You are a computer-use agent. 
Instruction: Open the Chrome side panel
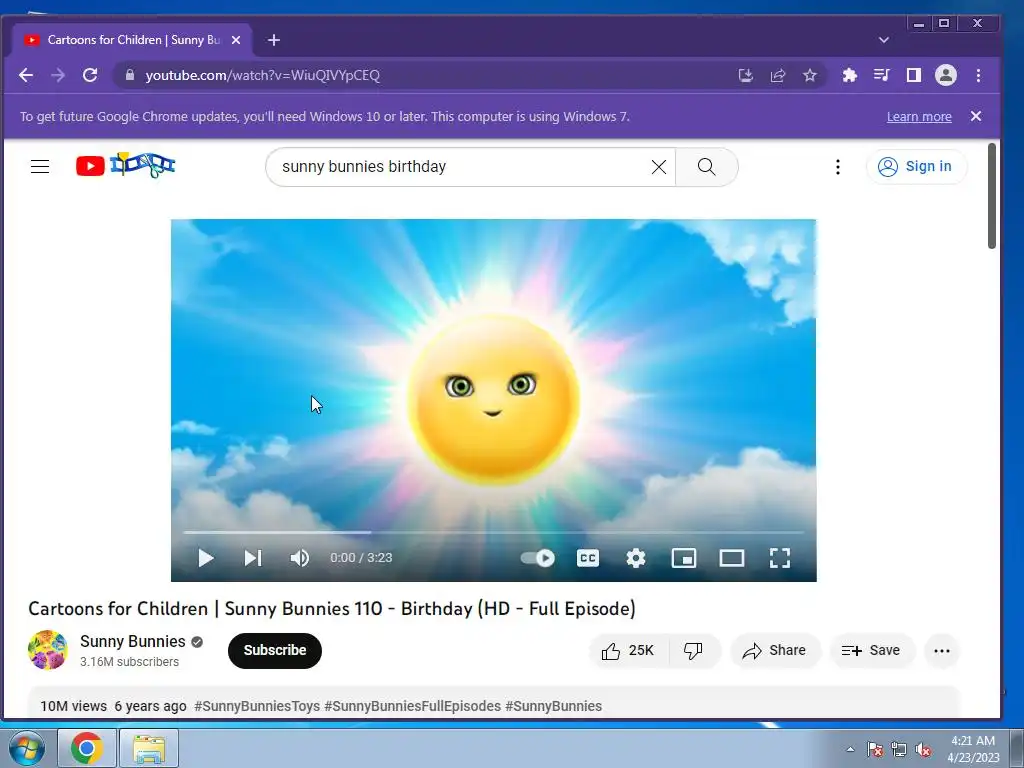tap(914, 75)
